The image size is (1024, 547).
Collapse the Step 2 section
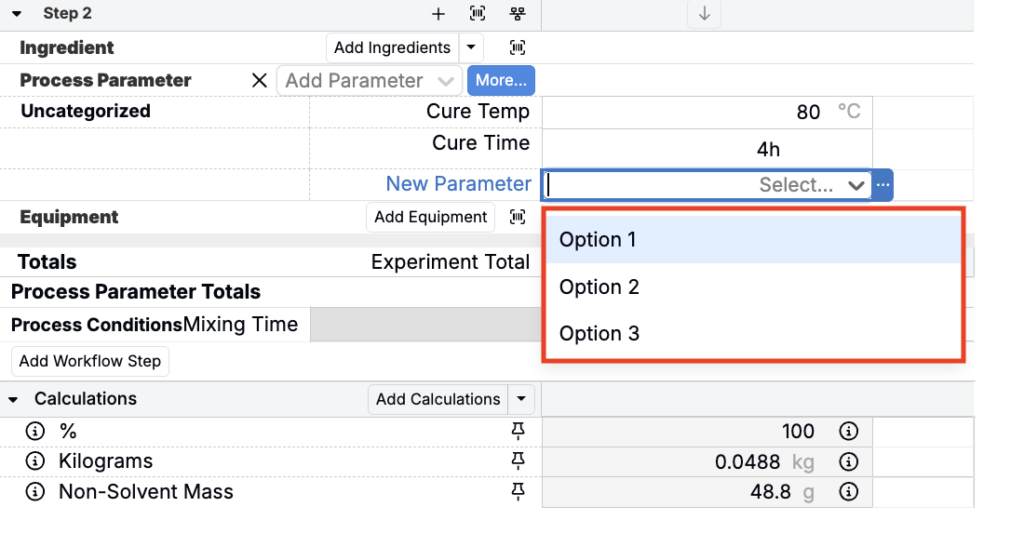point(17,14)
